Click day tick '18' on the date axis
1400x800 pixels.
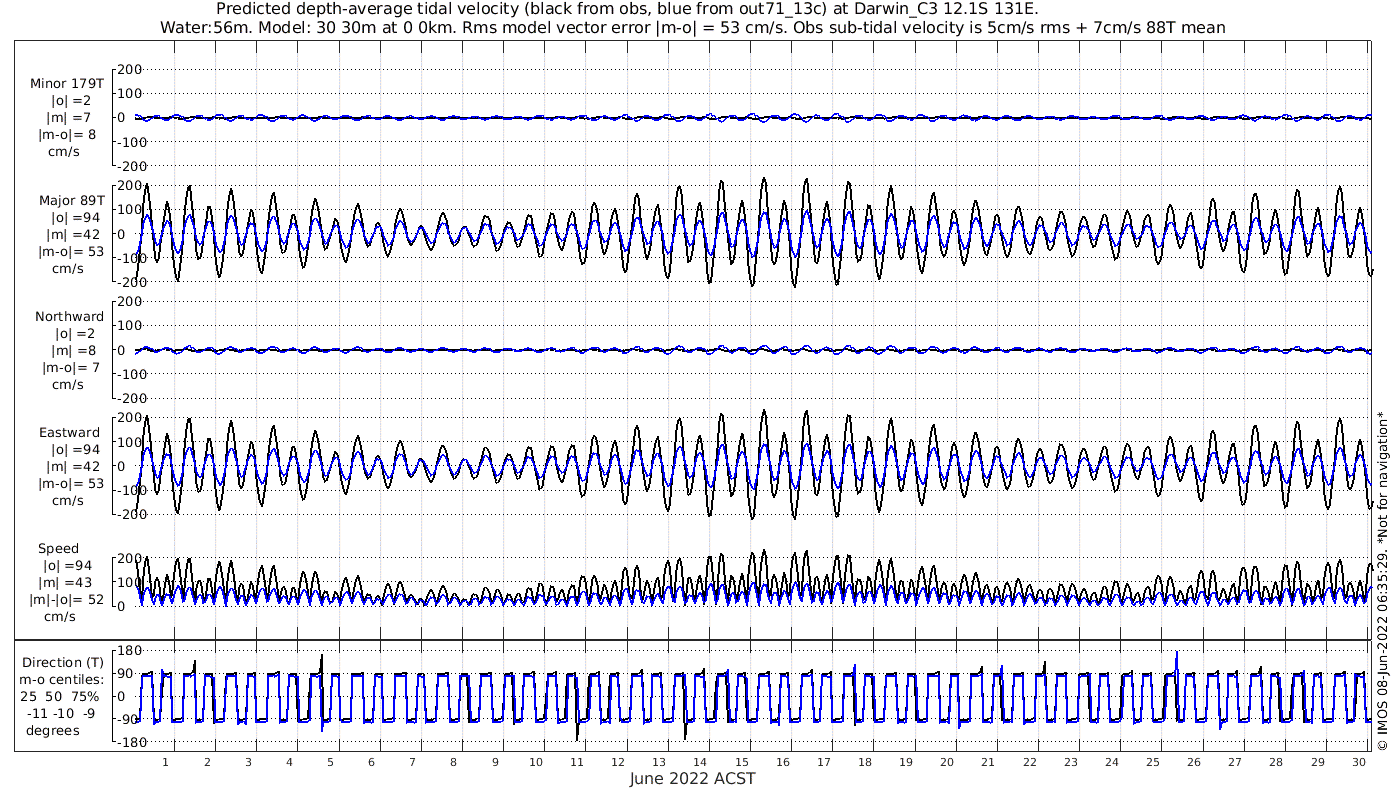coord(864,762)
